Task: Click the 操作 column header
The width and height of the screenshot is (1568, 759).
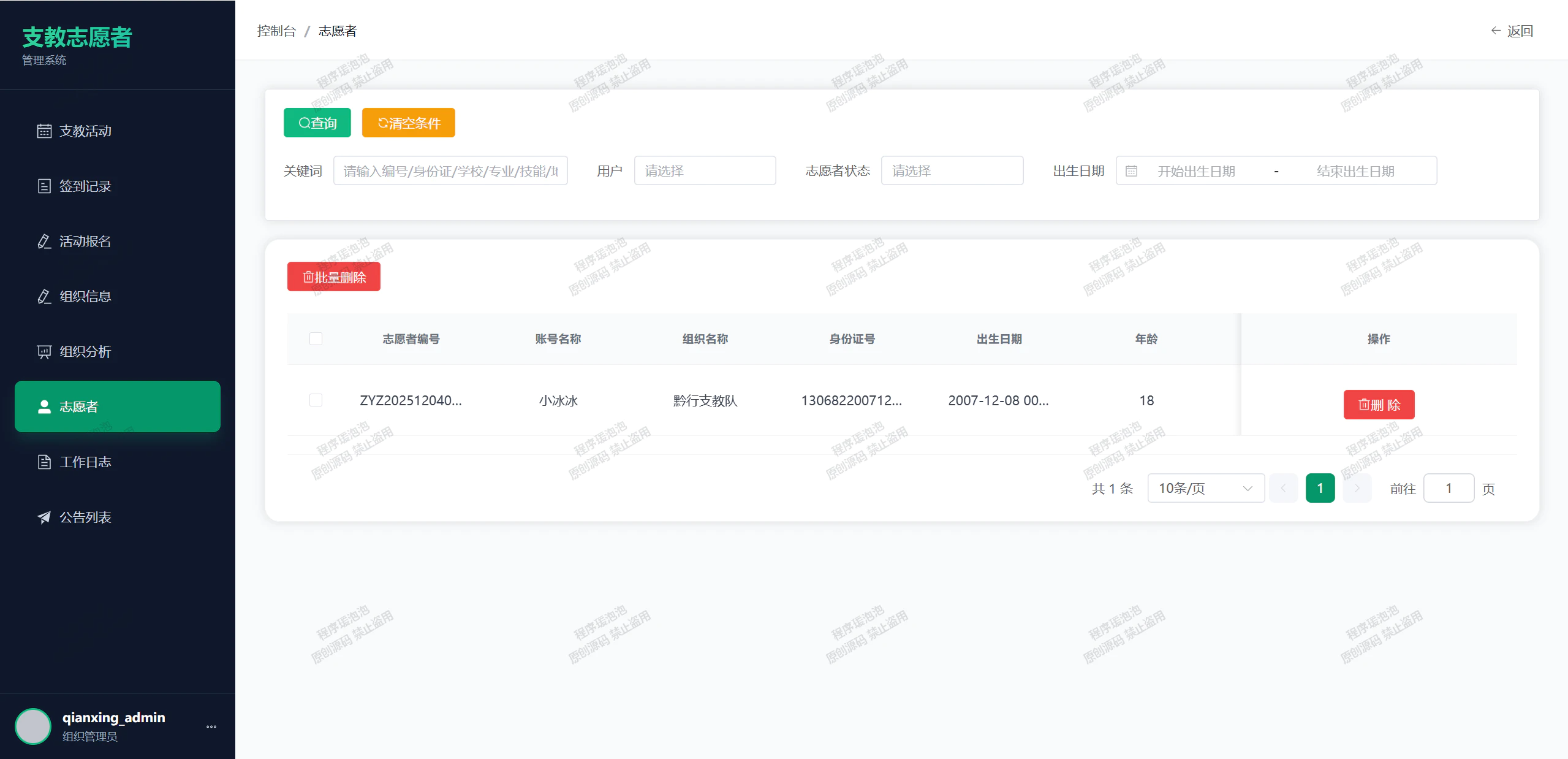Action: pyautogui.click(x=1379, y=339)
